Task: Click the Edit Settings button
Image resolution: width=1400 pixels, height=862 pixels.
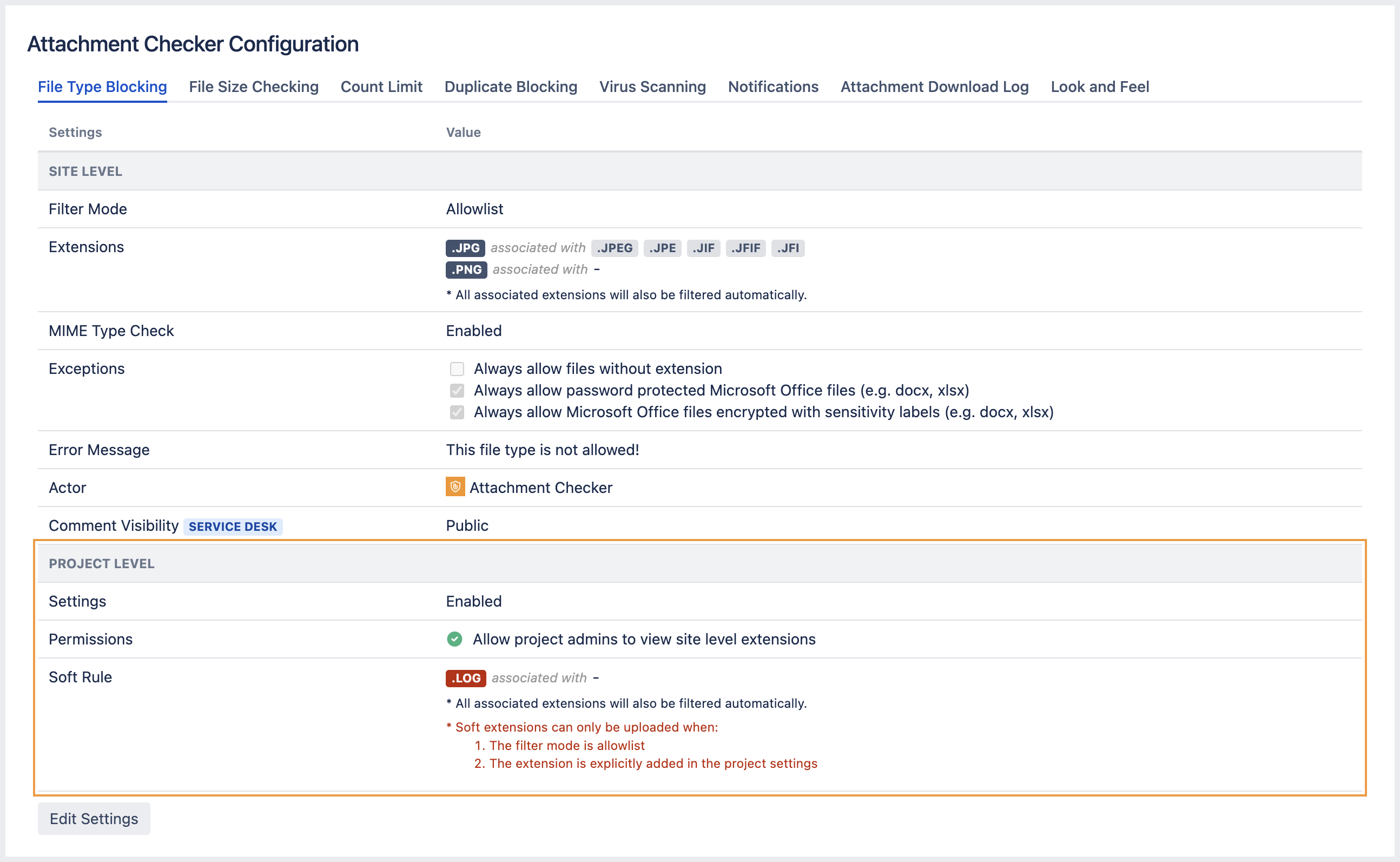Action: (94, 818)
